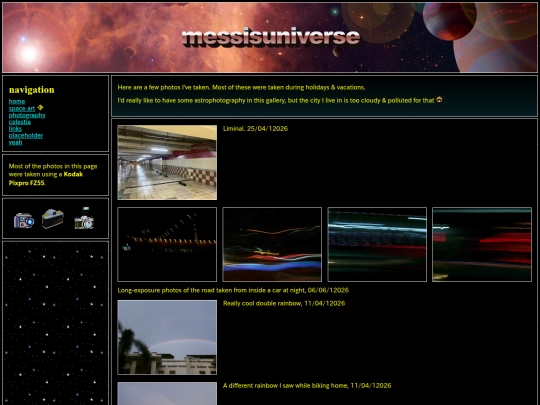The width and height of the screenshot is (540, 405).
Task: Open the celestia link
Action: (x=20, y=122)
